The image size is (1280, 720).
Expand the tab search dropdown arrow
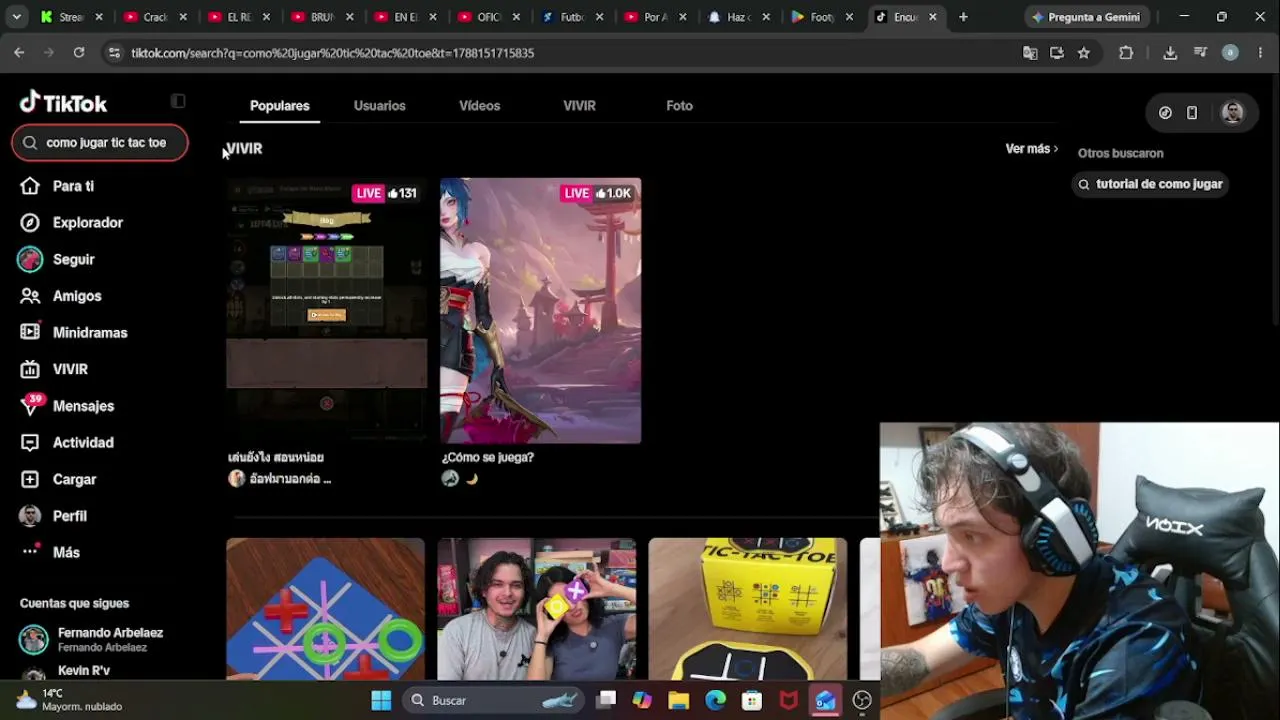click(x=17, y=17)
